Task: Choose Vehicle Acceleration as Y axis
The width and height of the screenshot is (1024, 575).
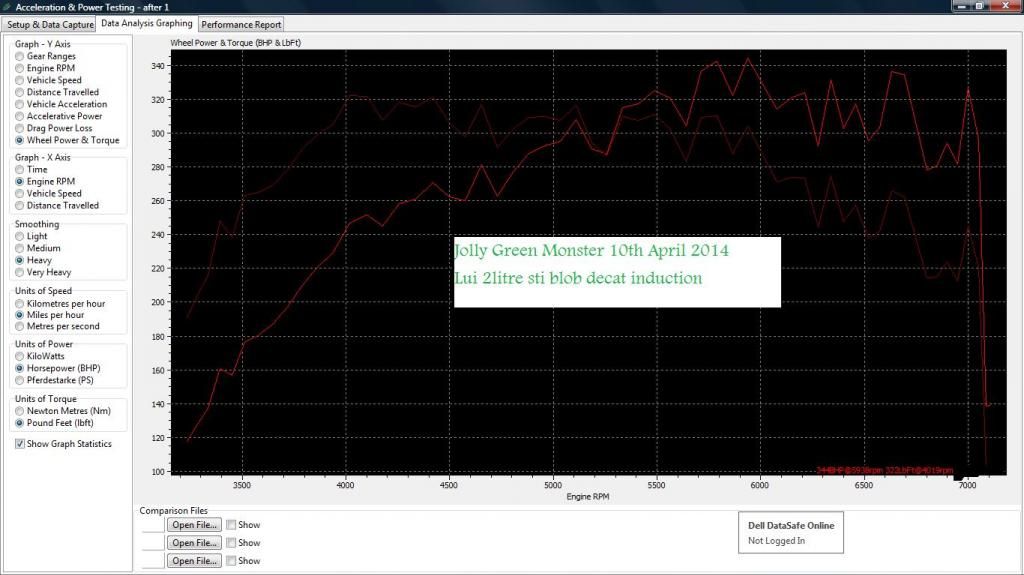Action: pos(20,105)
